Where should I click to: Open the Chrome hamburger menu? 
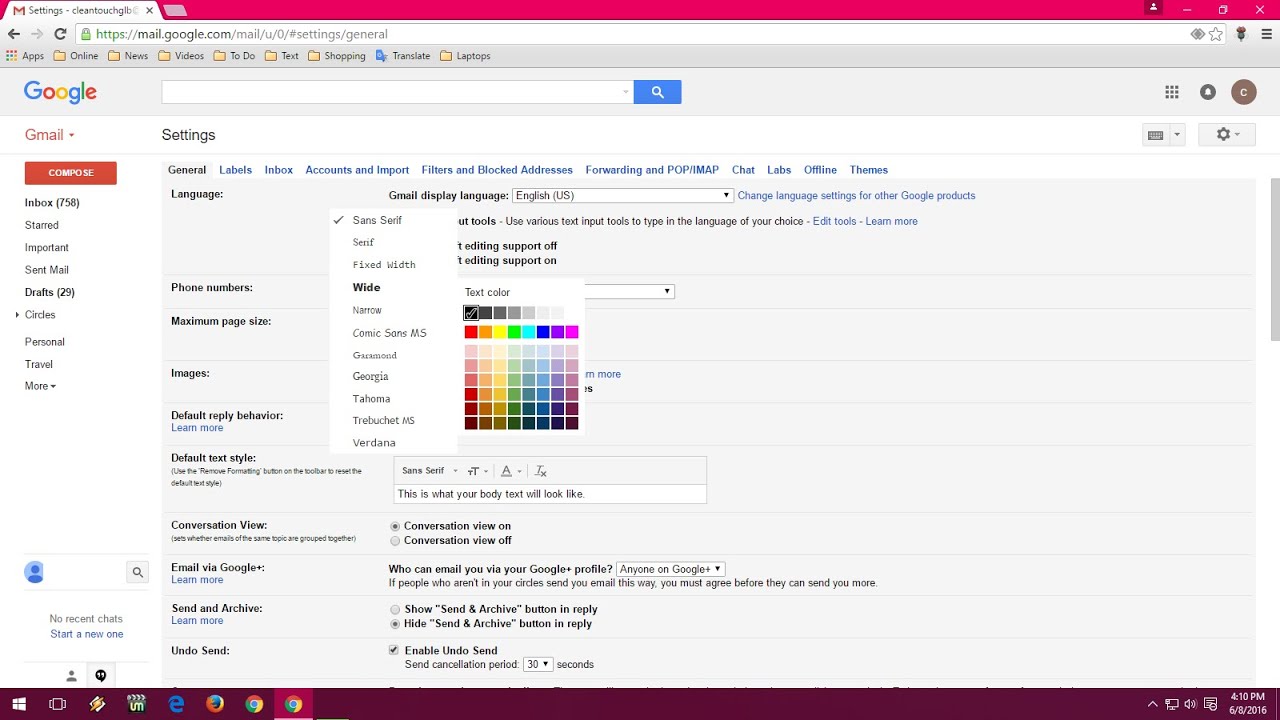click(x=1266, y=34)
